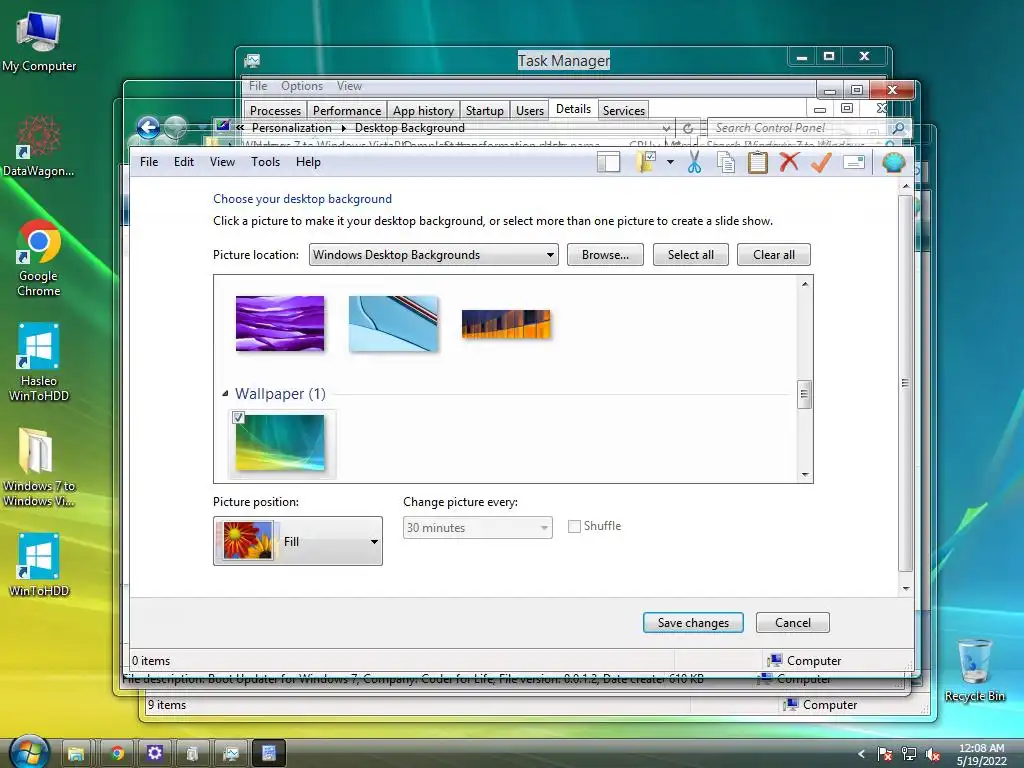Image resolution: width=1024 pixels, height=768 pixels.
Task: Open the 30 minutes interval dropdown
Action: coord(477,527)
